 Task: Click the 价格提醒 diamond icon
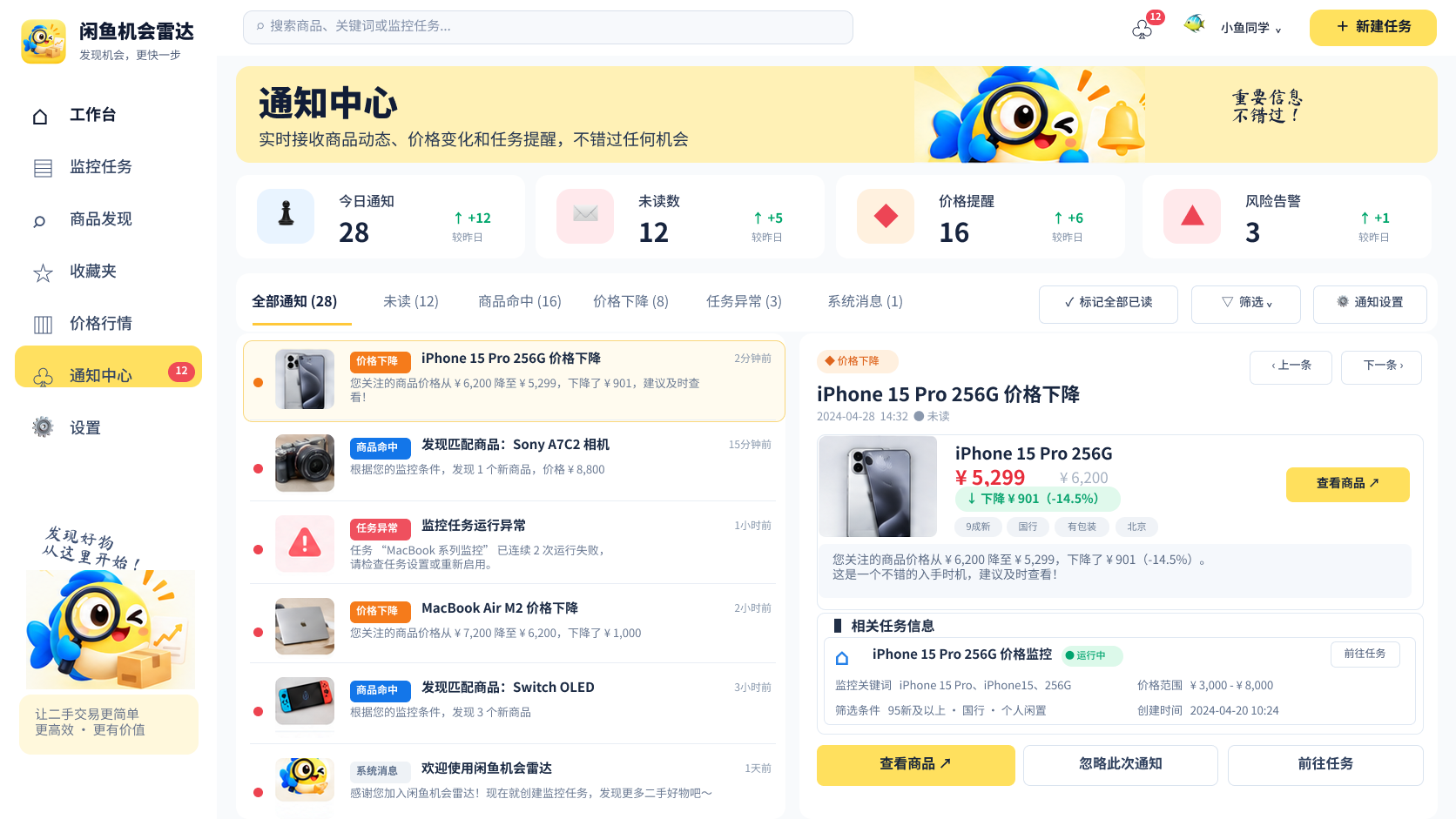[886, 216]
